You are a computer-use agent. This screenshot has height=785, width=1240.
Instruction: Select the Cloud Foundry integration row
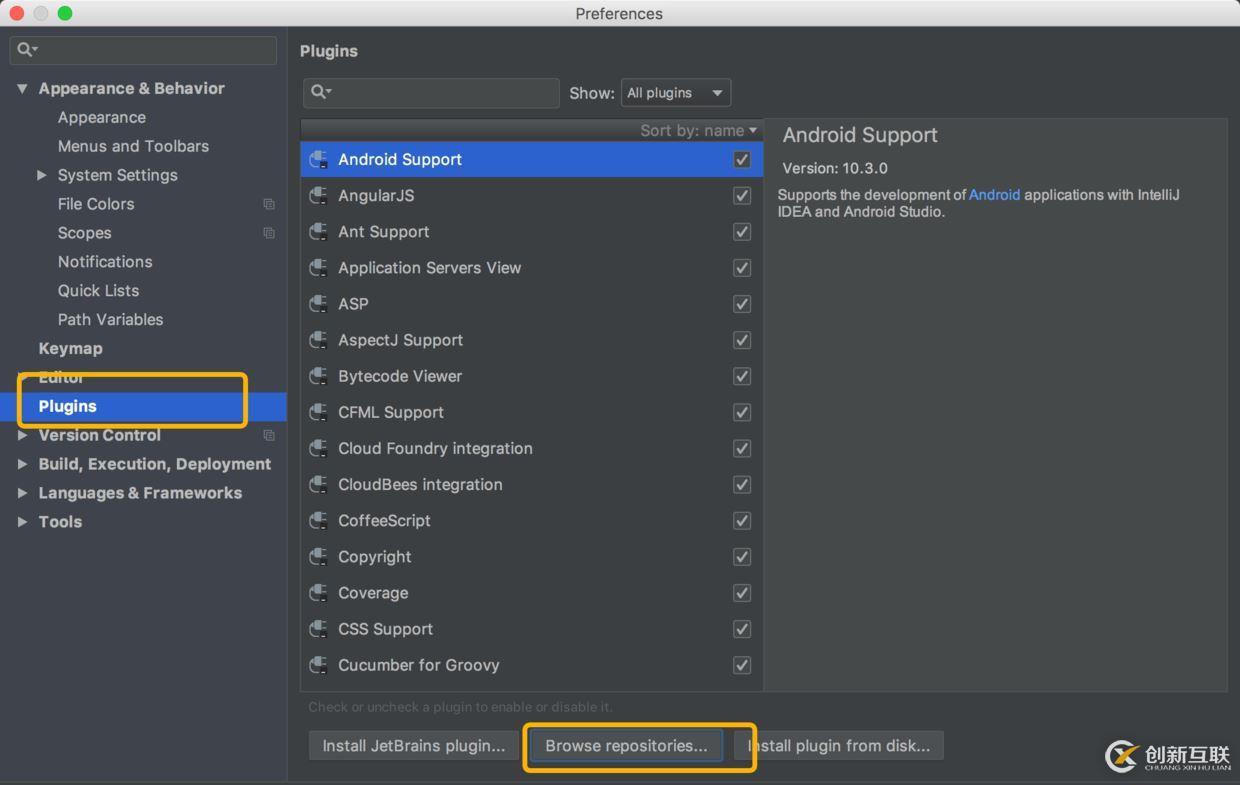[531, 448]
